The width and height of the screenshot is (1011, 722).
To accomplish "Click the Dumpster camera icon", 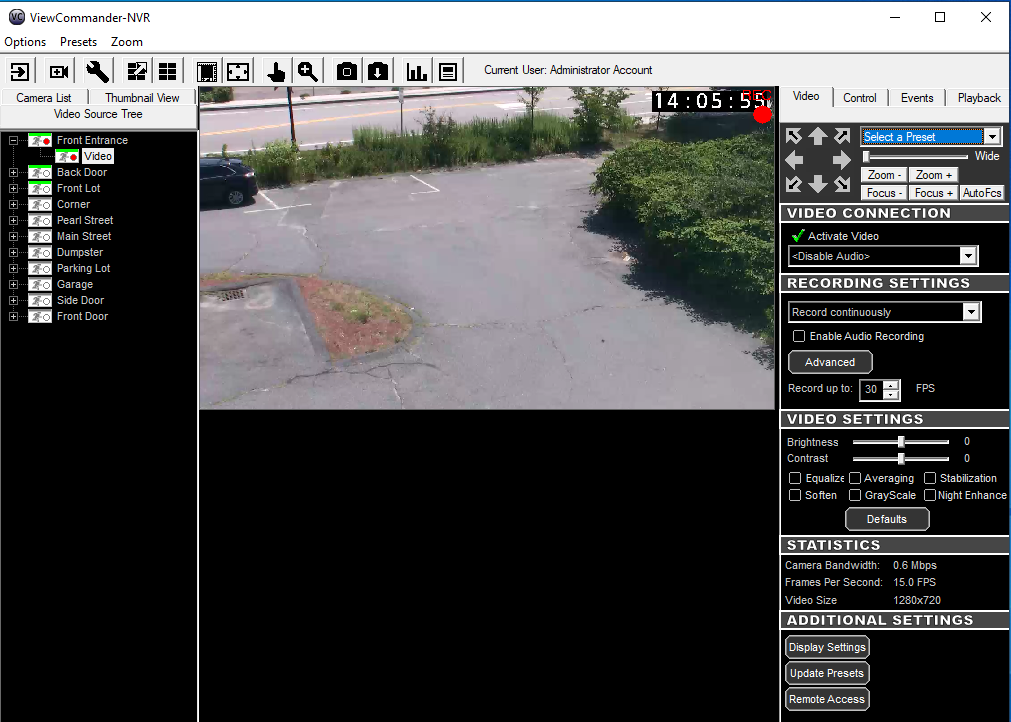I will pos(40,252).
